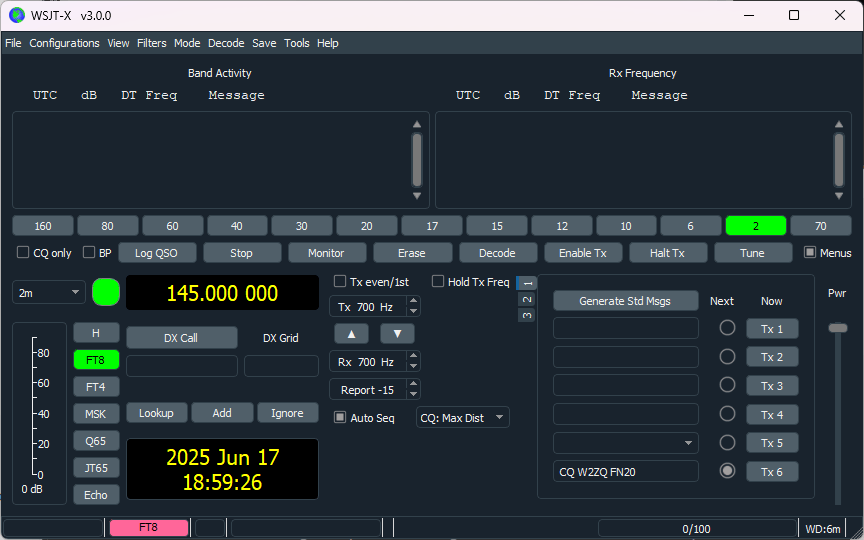This screenshot has width=864, height=540.
Task: Expand the Tx 5 message combo box
Action: pyautogui.click(x=688, y=443)
